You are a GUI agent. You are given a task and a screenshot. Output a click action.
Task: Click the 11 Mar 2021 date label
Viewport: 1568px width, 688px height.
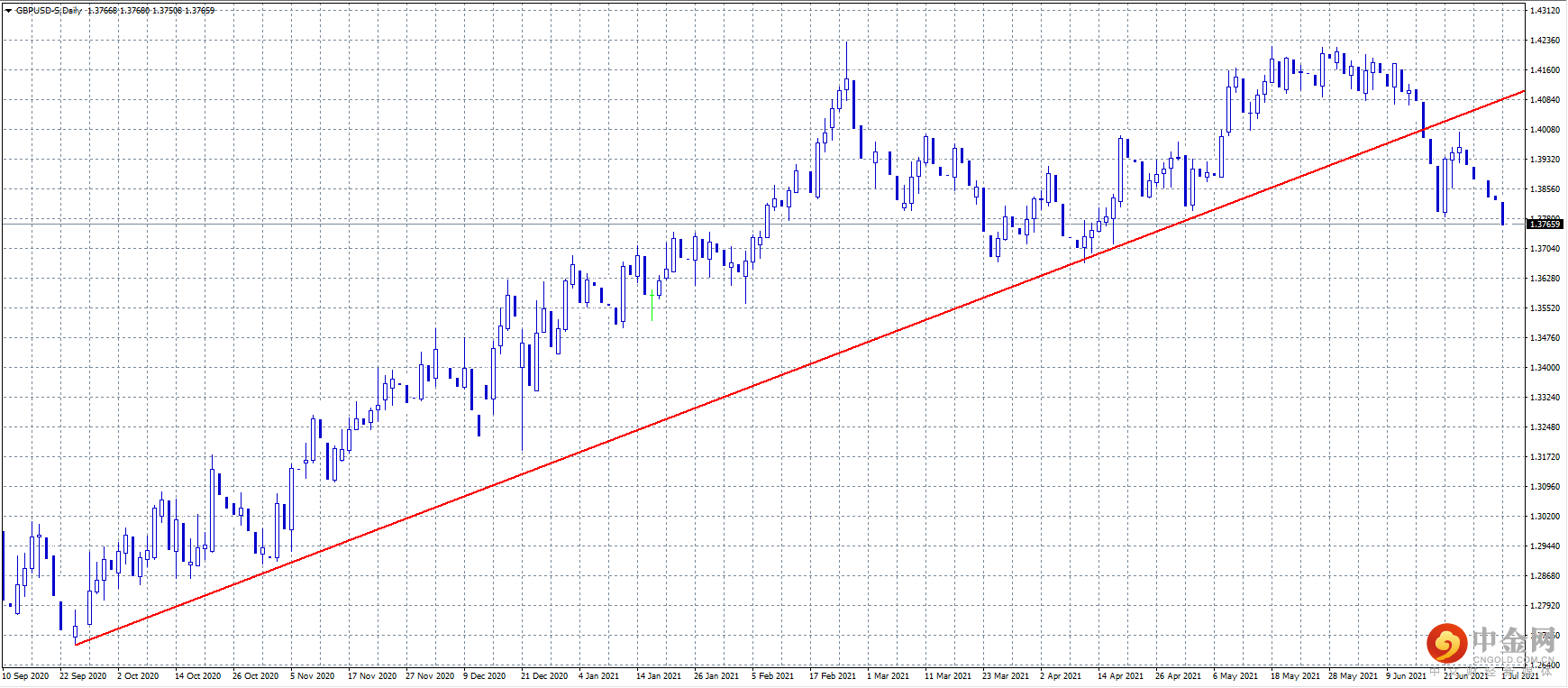[948, 676]
